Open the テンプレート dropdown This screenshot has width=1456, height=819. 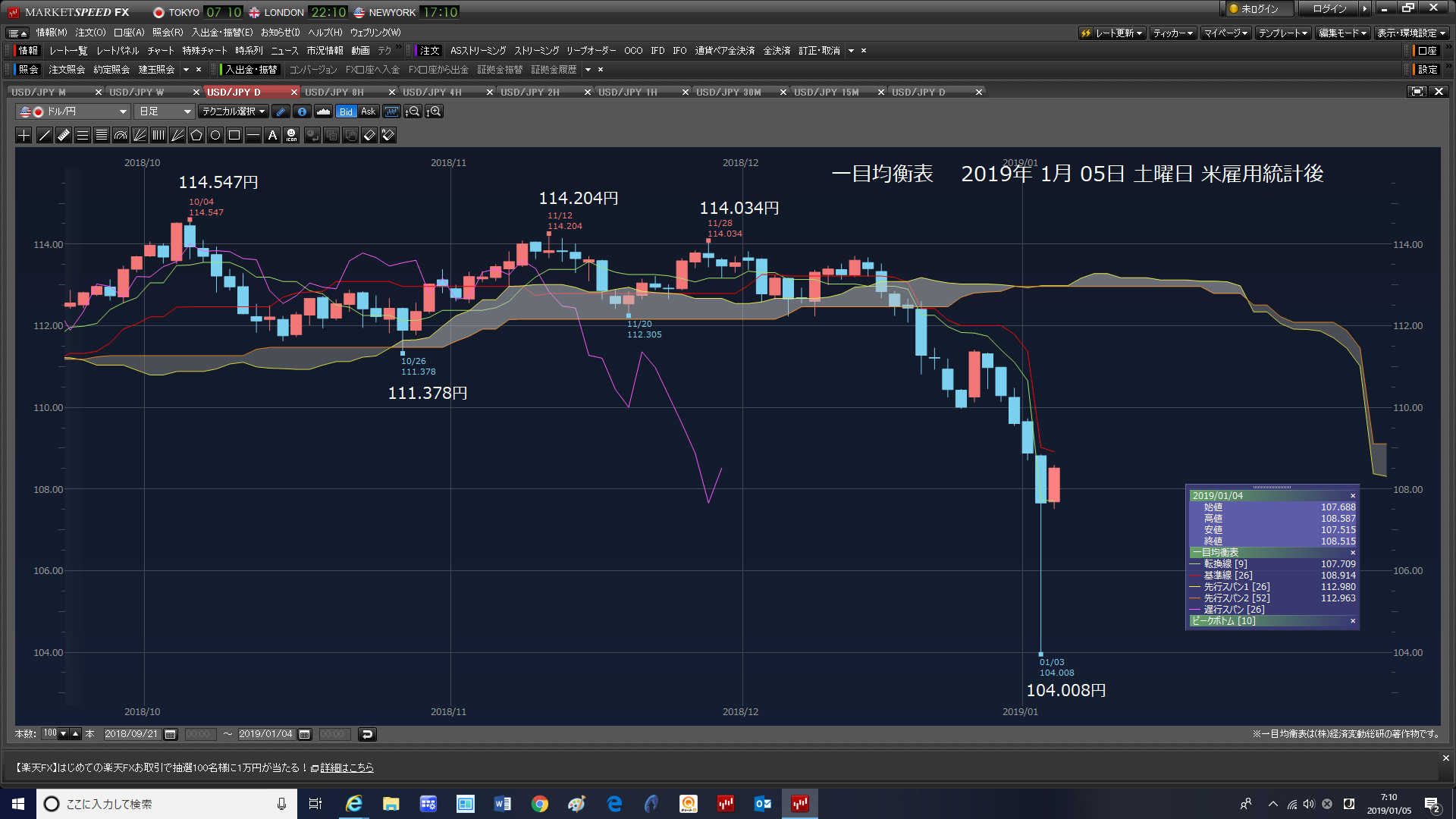[1282, 33]
